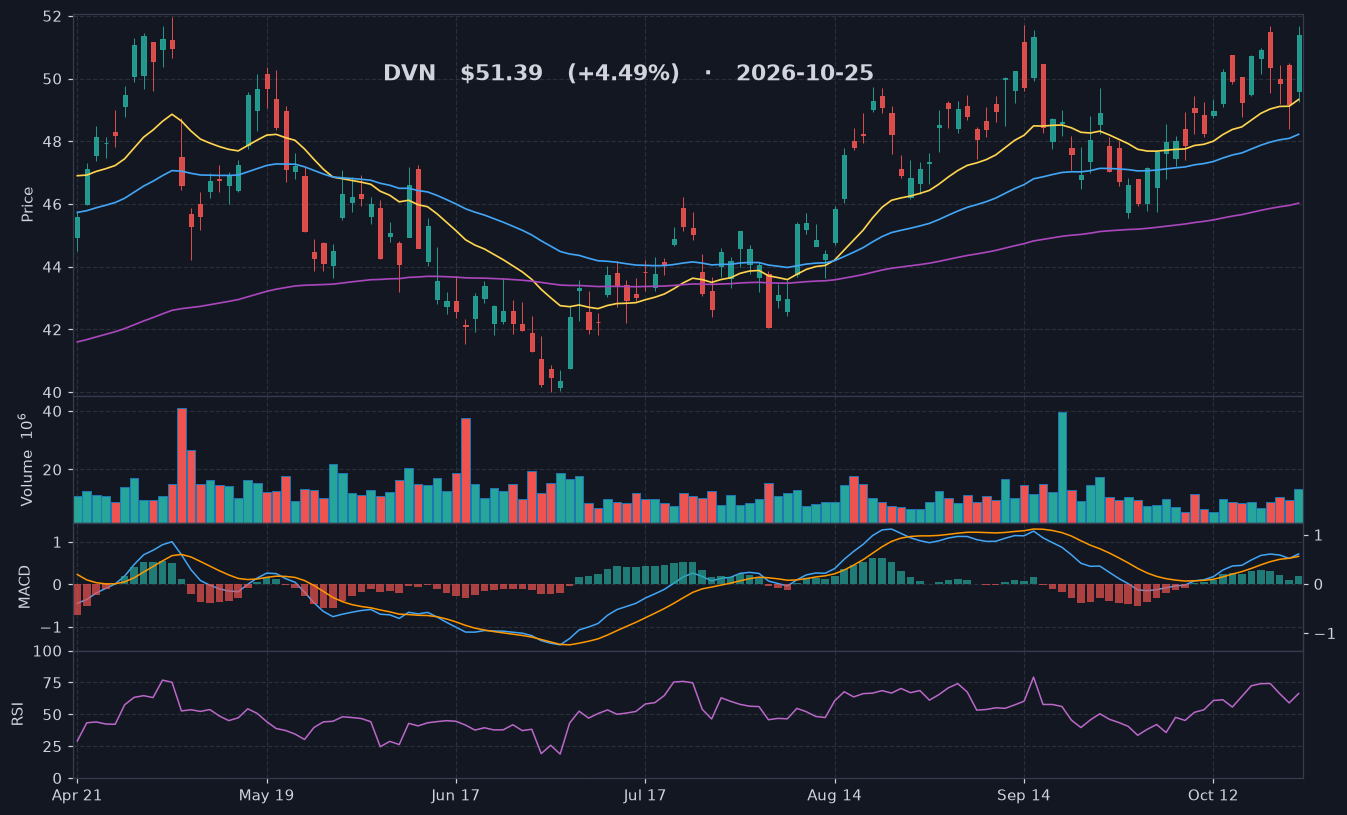The width and height of the screenshot is (1347, 815).
Task: Click the 44 price tick label
Action: (53, 268)
